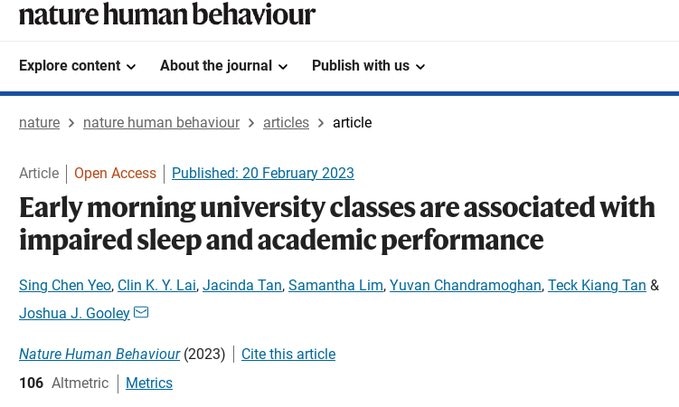This screenshot has height=407, width=679.
Task: Click the email envelope icon beside Joshua J. Gooley
Action: click(141, 313)
